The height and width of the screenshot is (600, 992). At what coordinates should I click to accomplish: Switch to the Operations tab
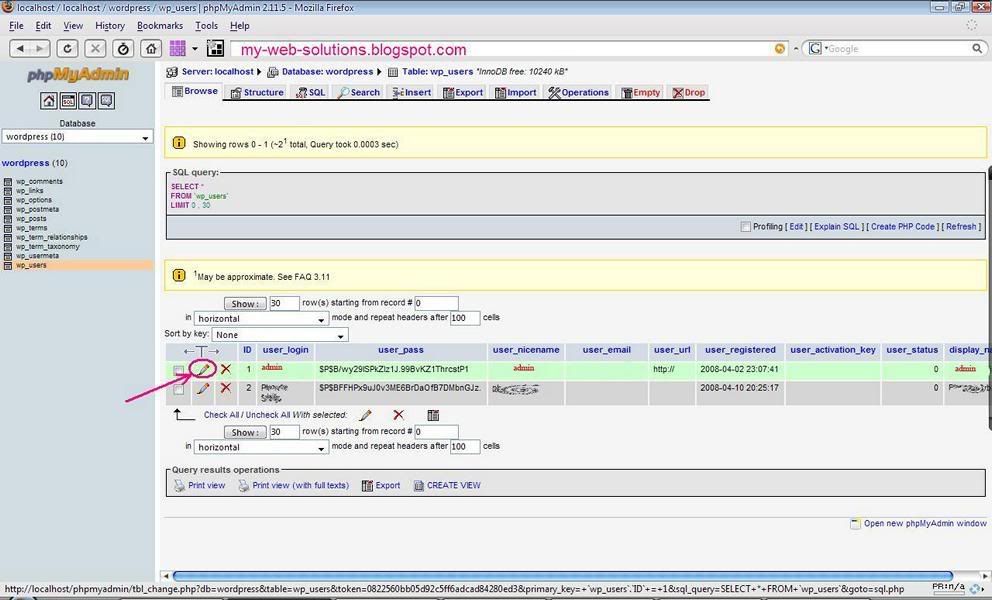(x=579, y=92)
